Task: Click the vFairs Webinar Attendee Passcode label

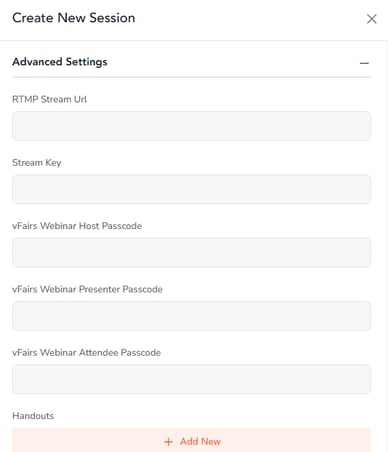Action: click(x=86, y=353)
